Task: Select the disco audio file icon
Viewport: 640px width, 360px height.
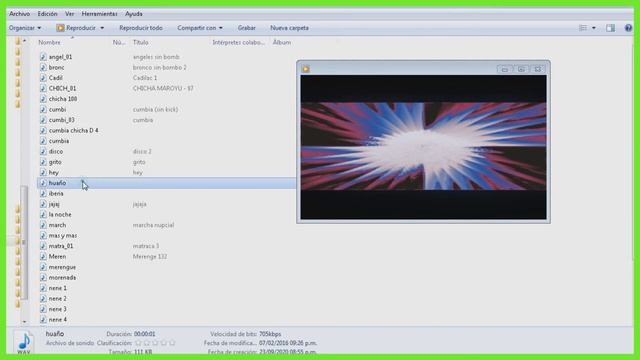Action: pyautogui.click(x=43, y=151)
